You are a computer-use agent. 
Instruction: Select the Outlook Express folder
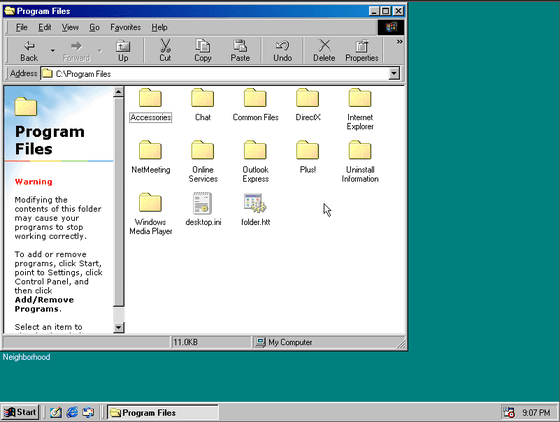255,162
